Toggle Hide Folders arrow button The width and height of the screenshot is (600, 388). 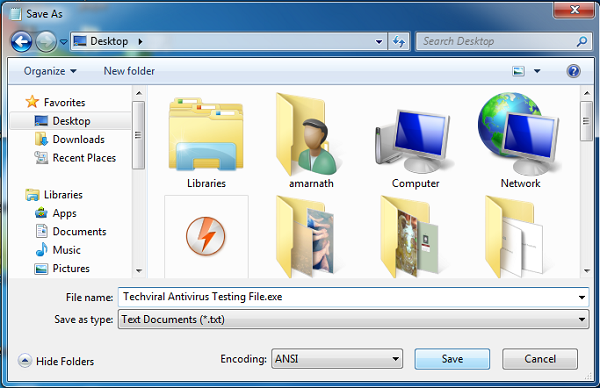pos(24,361)
